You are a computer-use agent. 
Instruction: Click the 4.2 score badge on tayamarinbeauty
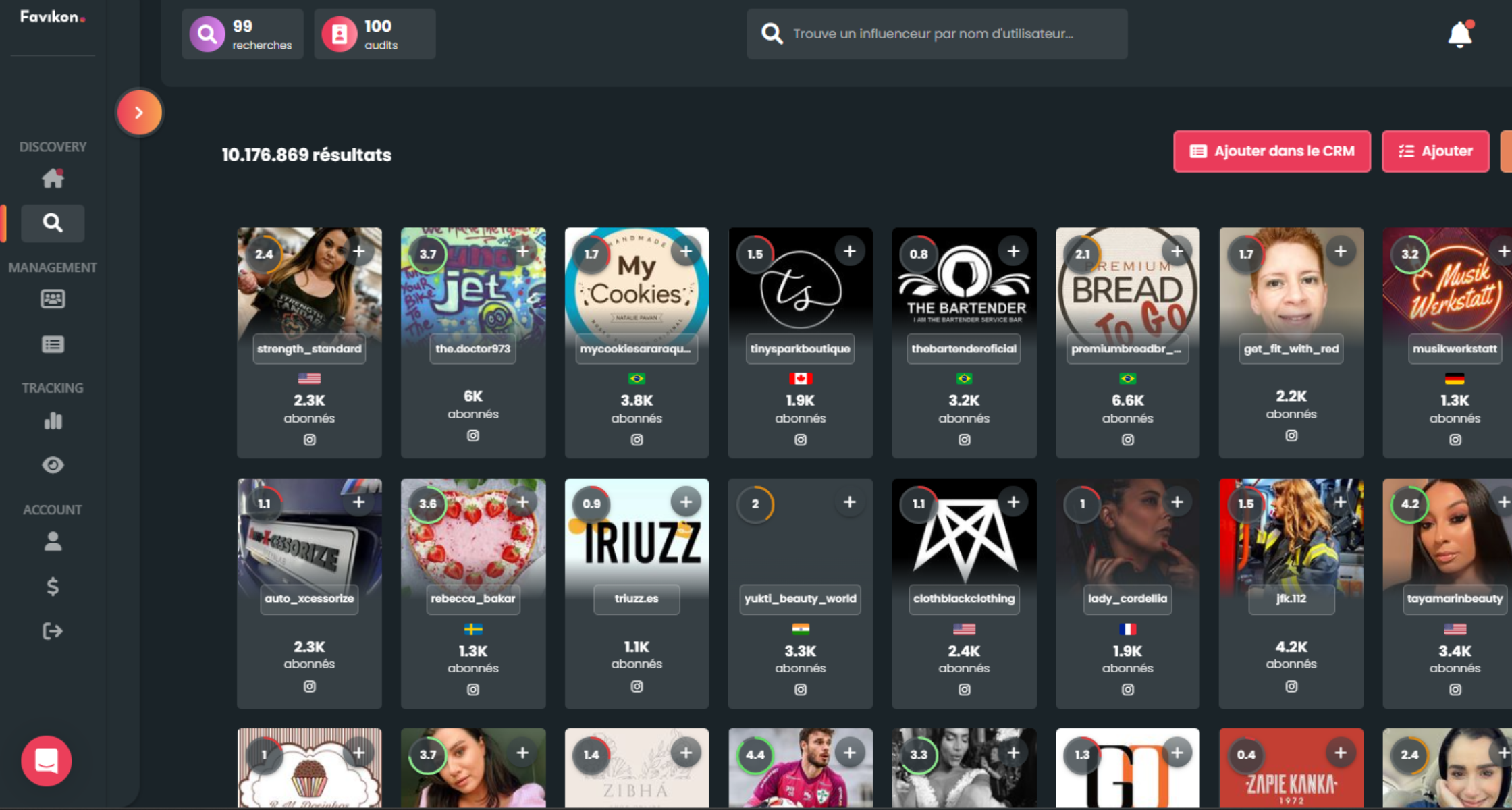pyautogui.click(x=1410, y=504)
